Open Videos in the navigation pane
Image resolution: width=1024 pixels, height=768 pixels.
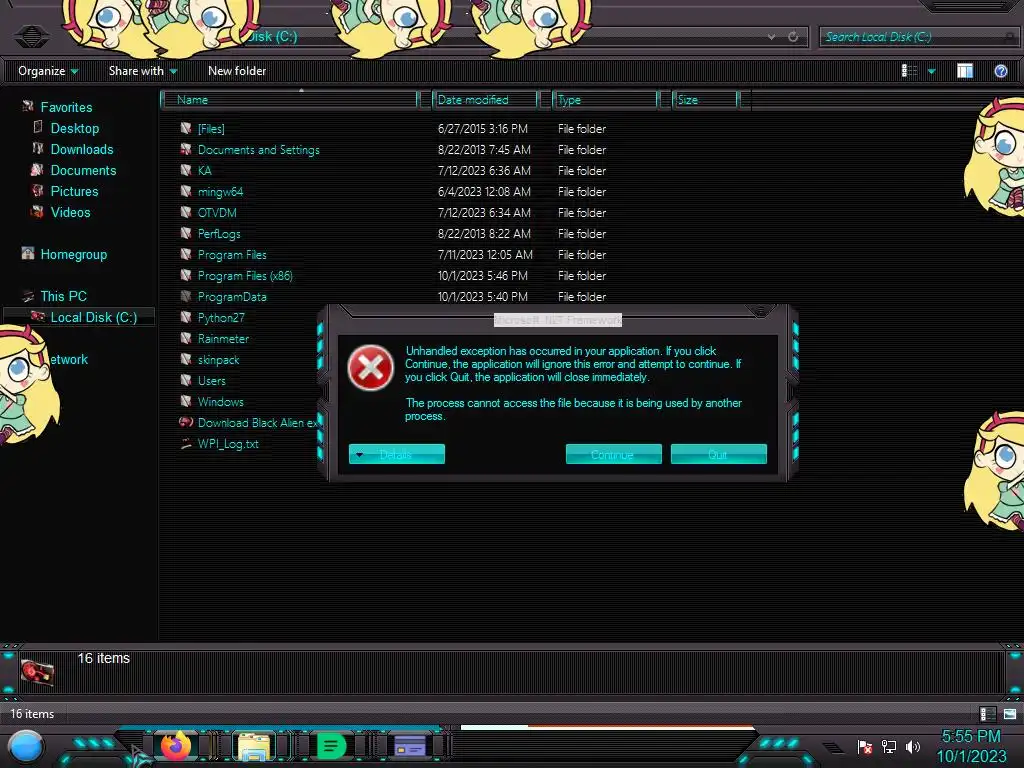[x=71, y=212]
